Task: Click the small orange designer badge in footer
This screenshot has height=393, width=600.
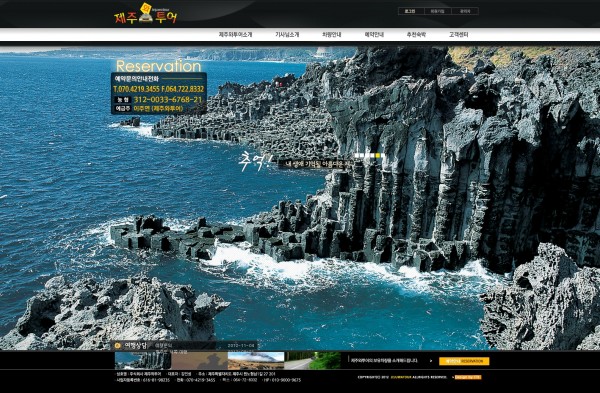Action: click(x=468, y=377)
